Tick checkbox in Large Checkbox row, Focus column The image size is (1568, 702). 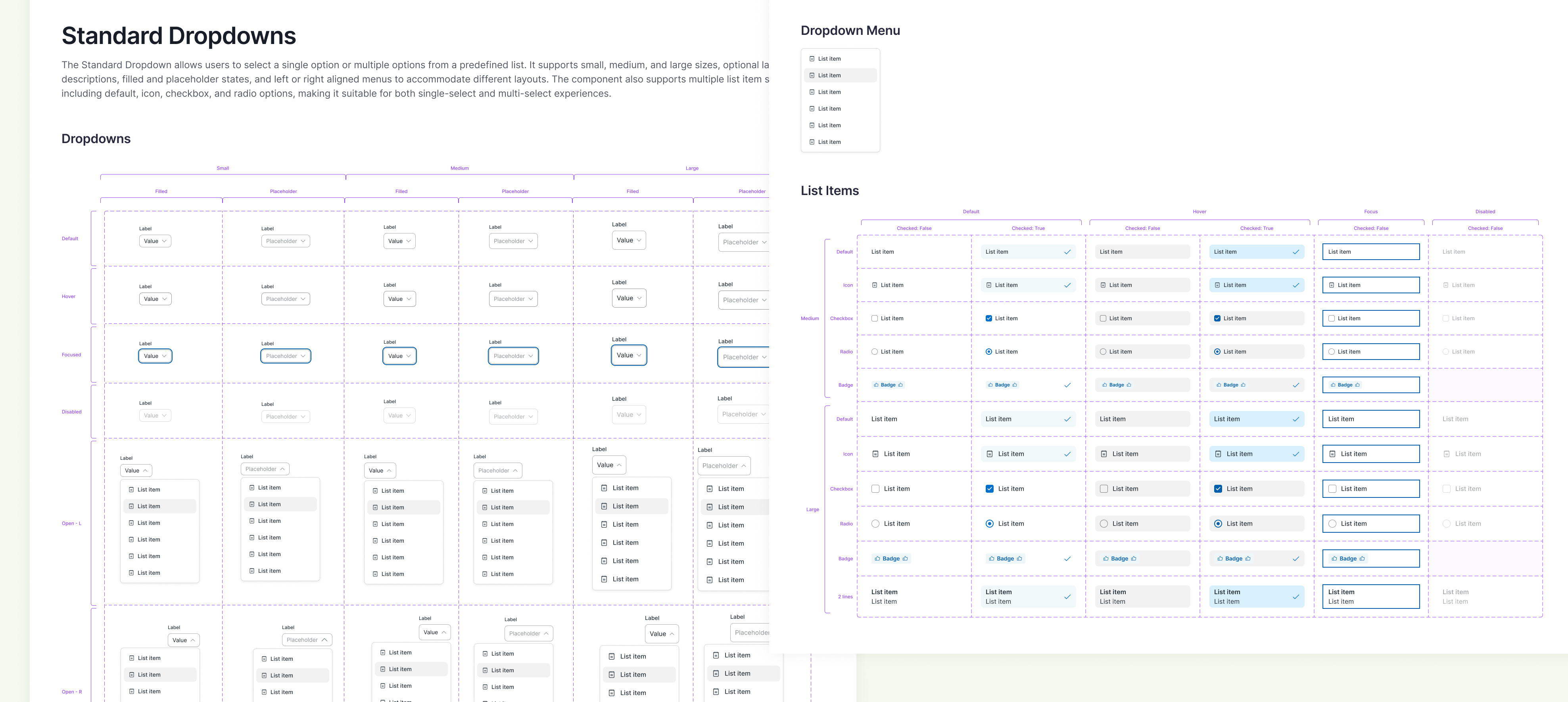click(x=1332, y=489)
